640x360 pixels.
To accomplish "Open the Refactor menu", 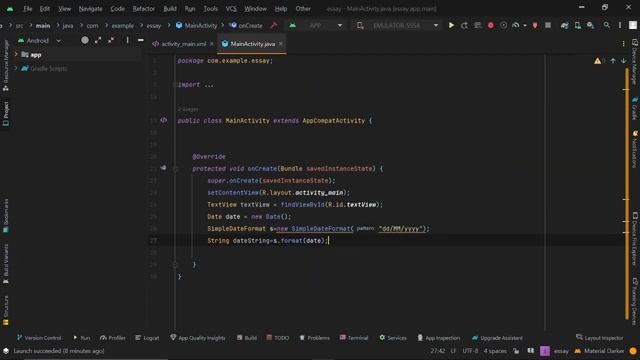I will pos(144,9).
